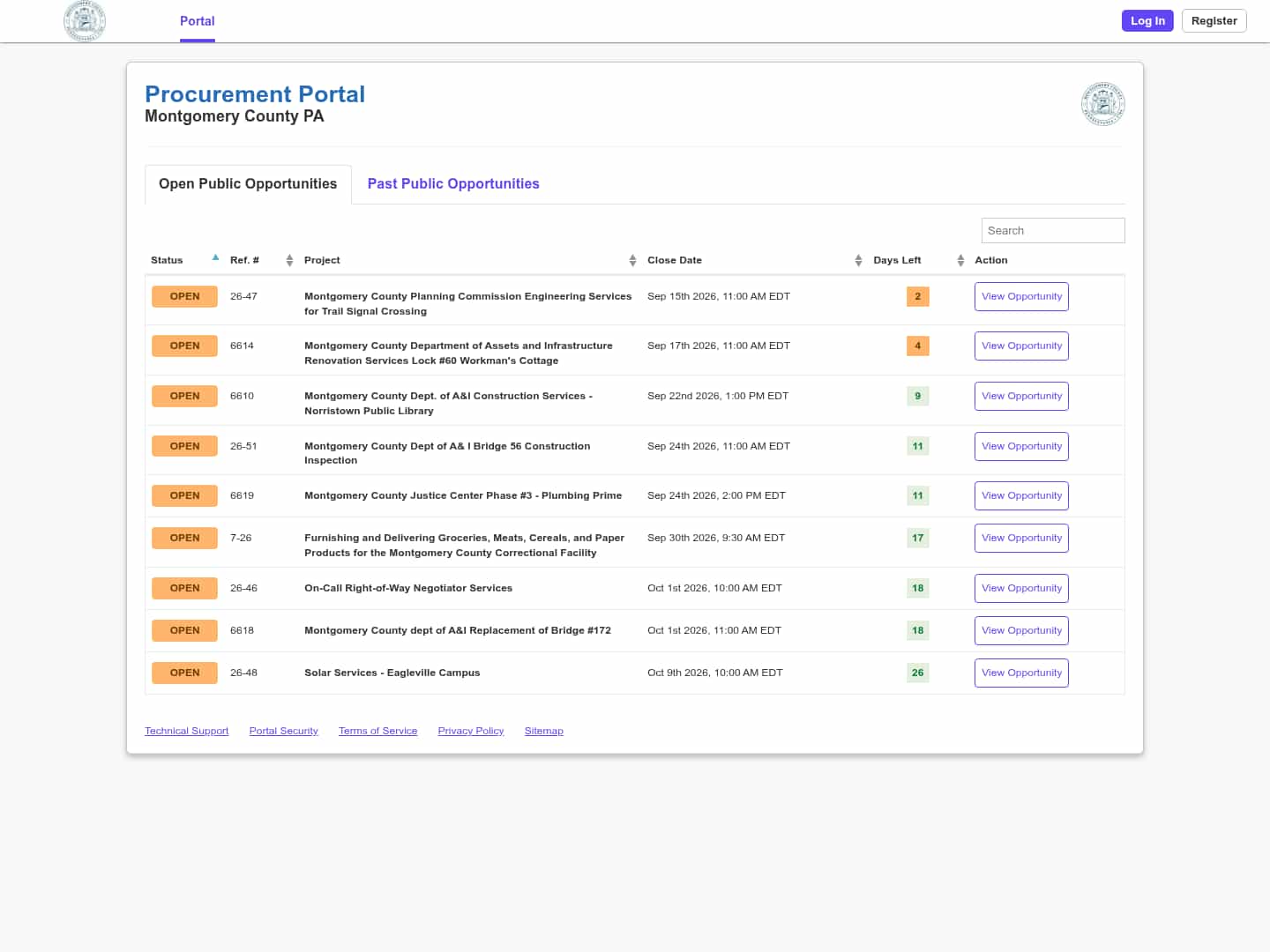Click project title 'Solar Services - Eagleville Campus'

point(392,673)
